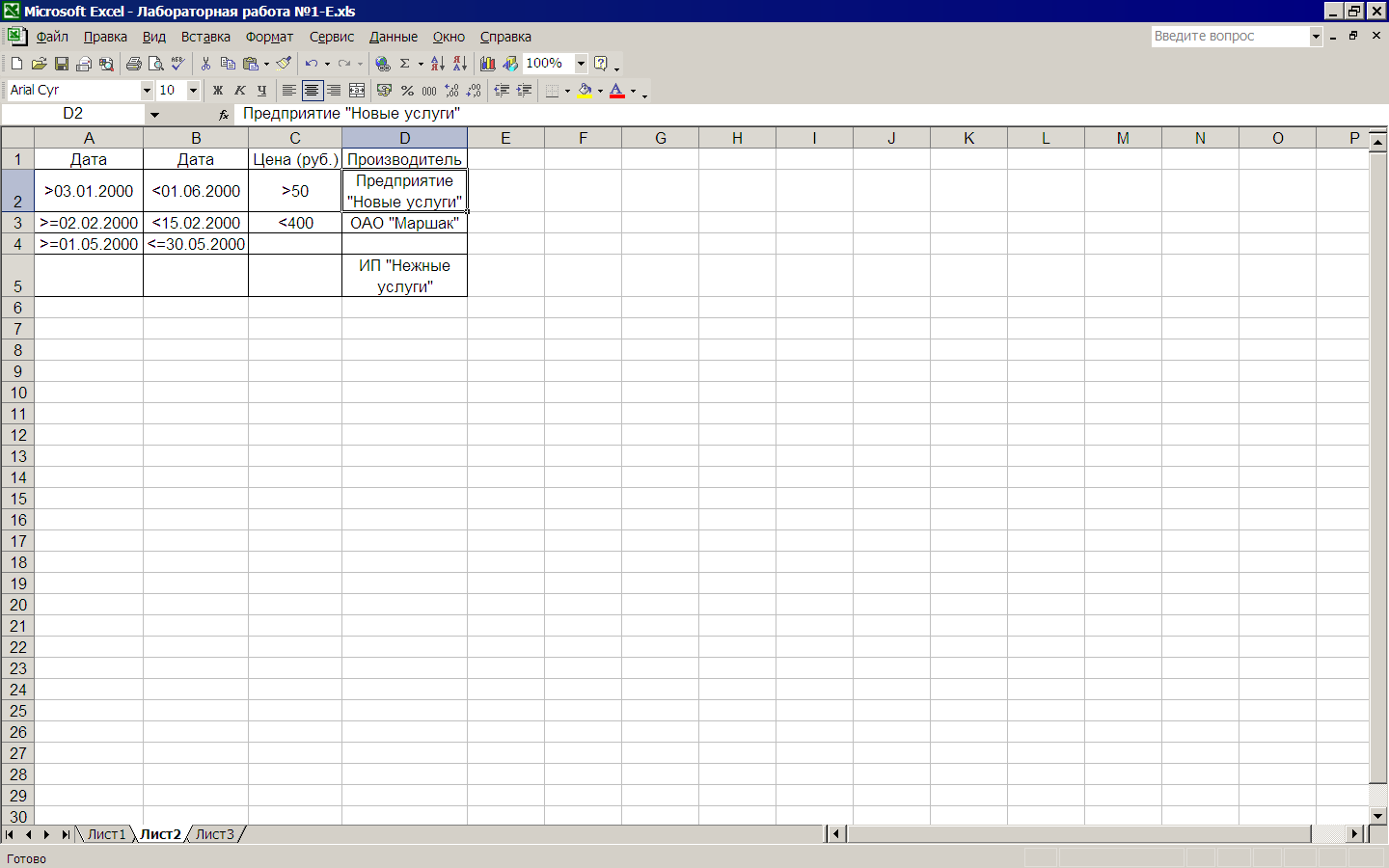Apply currency format
The image size is (1389, 868).
pos(384,91)
